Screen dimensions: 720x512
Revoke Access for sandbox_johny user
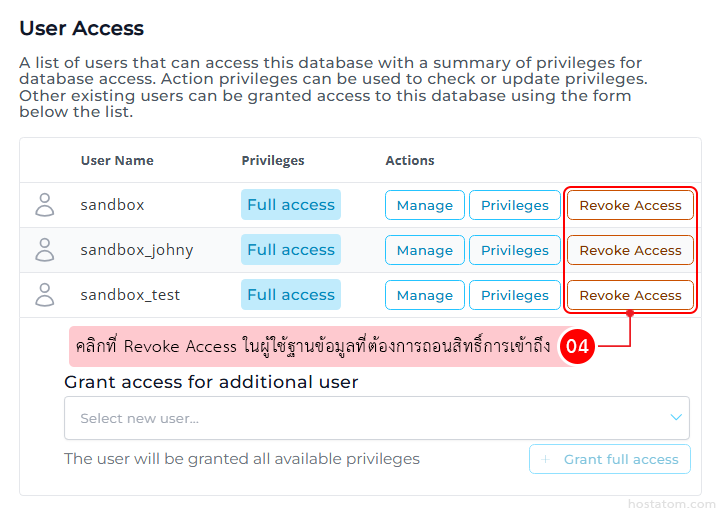pos(630,250)
